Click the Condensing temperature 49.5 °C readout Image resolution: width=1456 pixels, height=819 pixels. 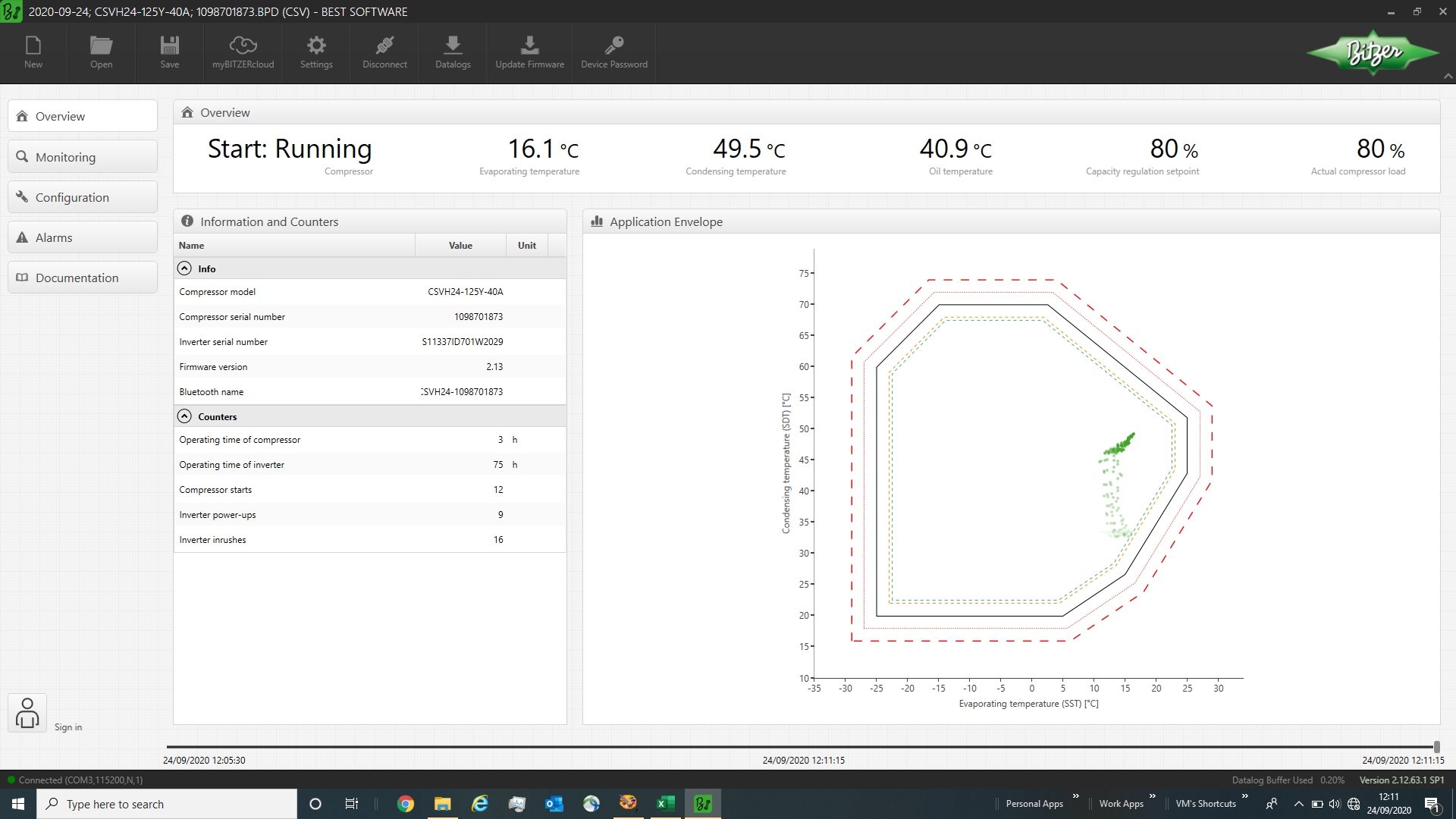pyautogui.click(x=748, y=149)
